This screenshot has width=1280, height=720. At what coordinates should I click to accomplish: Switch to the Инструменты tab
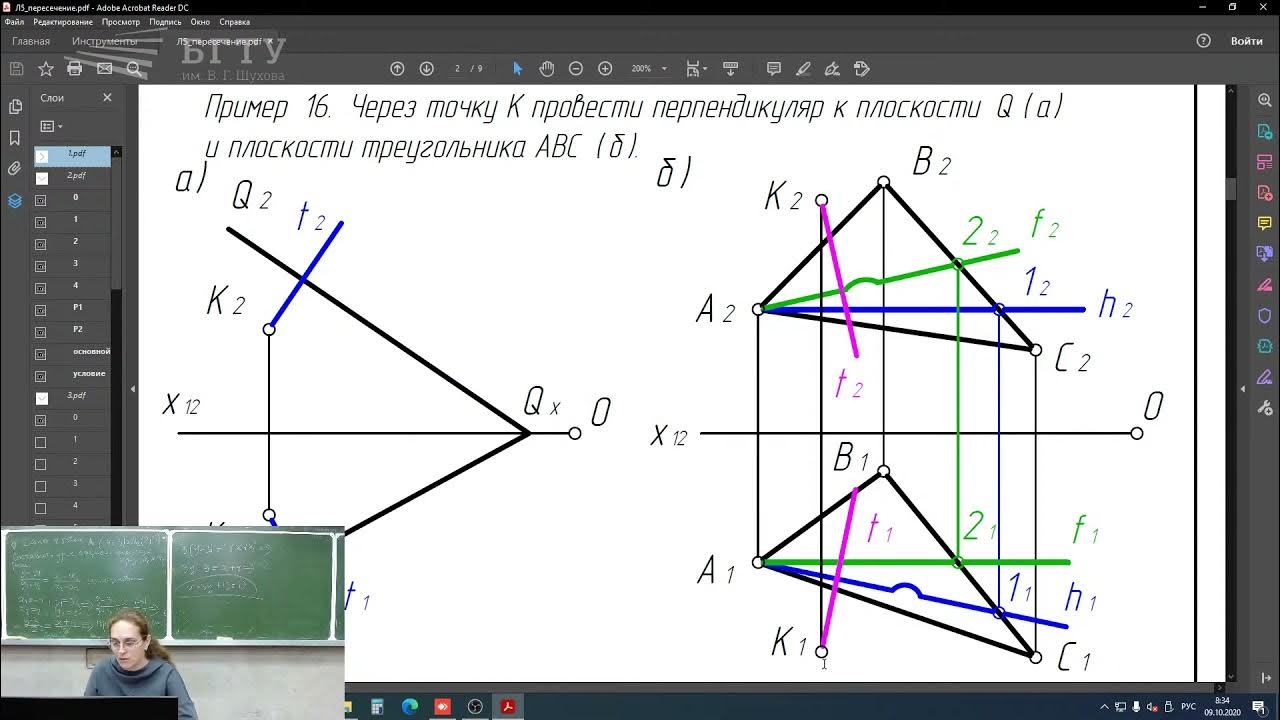104,42
